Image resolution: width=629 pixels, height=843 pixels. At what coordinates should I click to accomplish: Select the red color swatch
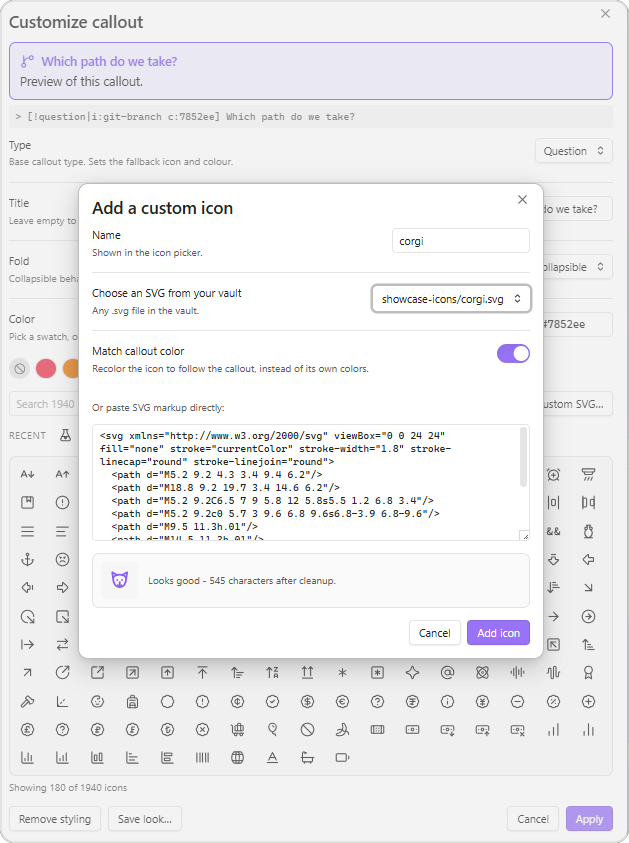coord(46,369)
